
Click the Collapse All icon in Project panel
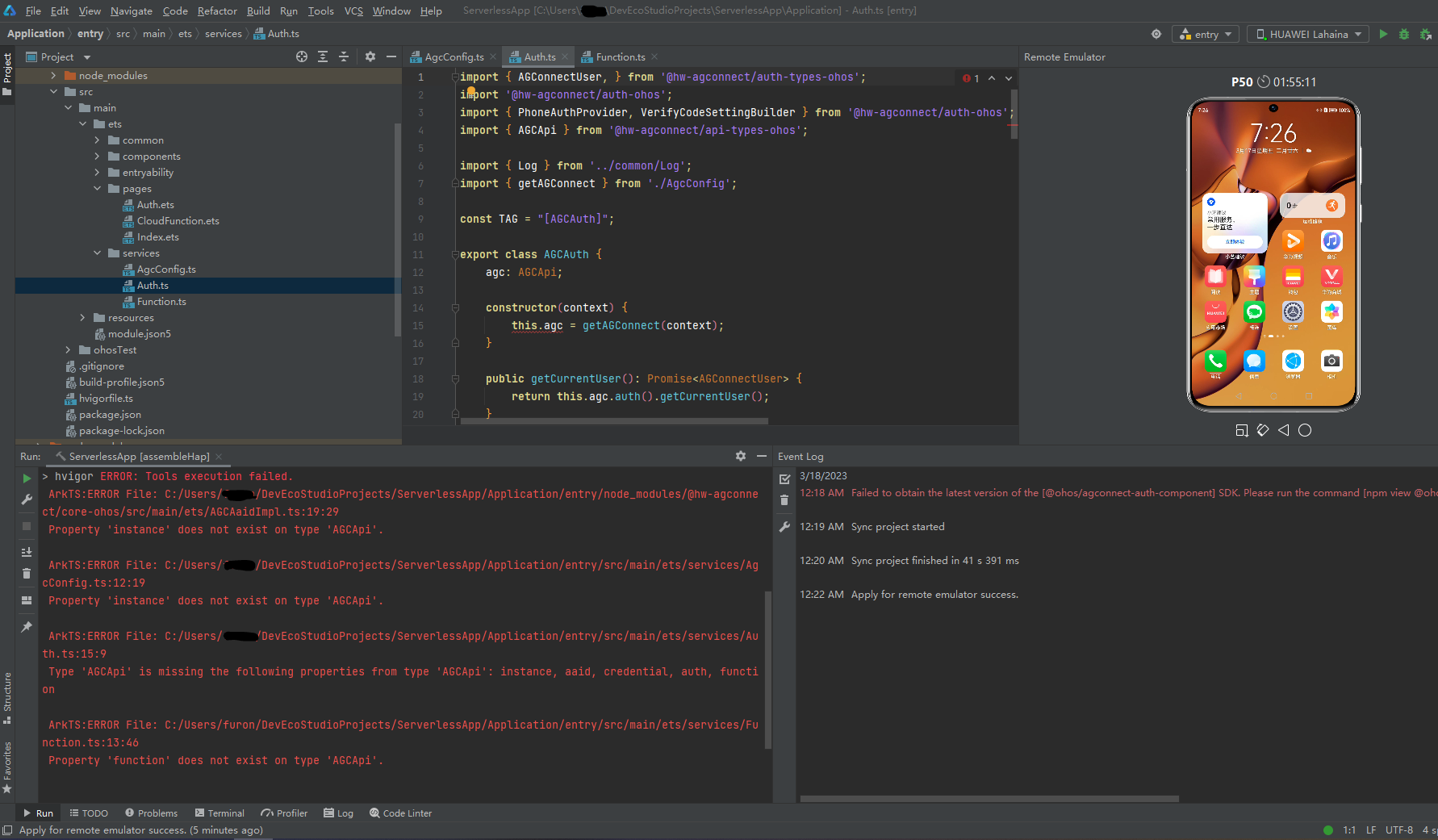pyautogui.click(x=344, y=56)
